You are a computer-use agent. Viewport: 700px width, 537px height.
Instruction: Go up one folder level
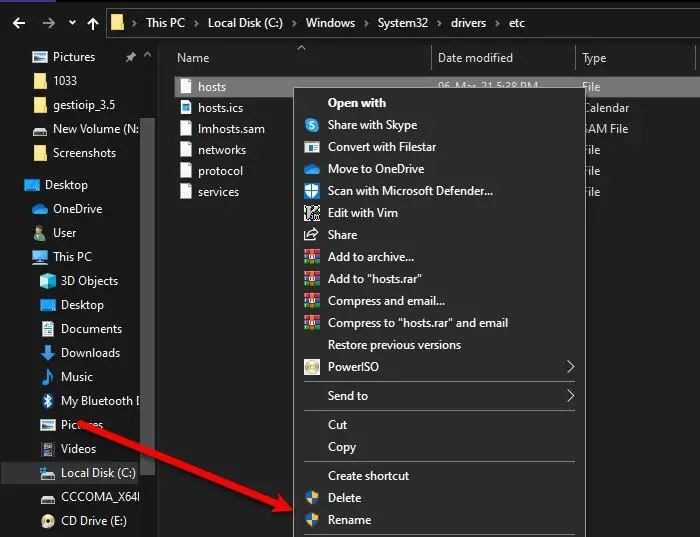(x=93, y=23)
